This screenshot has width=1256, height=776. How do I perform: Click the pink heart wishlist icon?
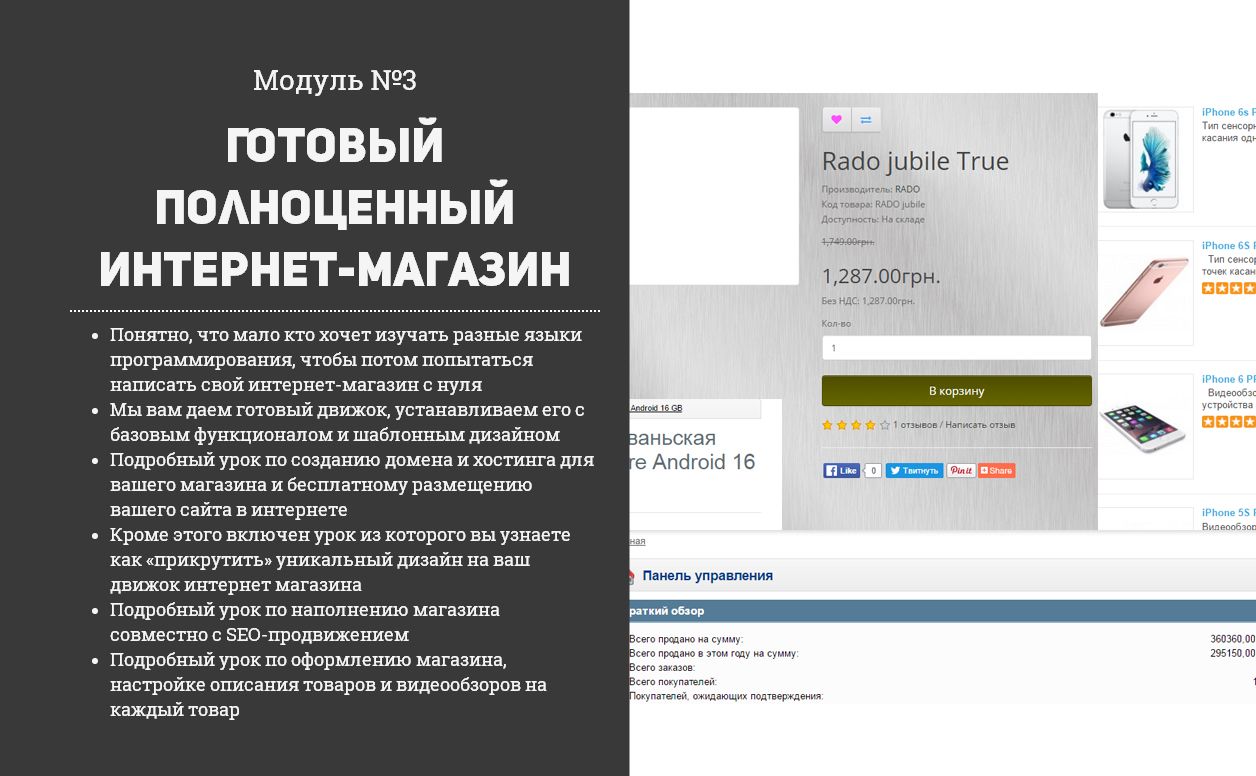(837, 120)
